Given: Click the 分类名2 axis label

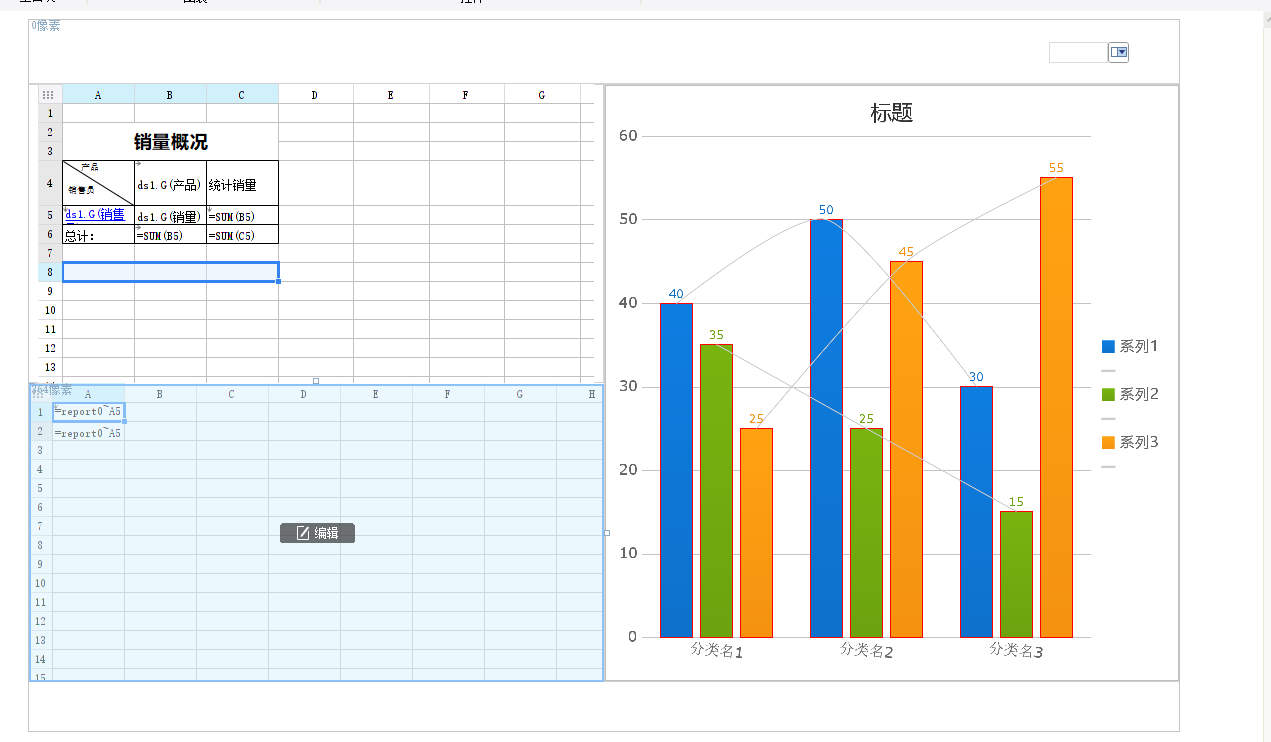Looking at the screenshot, I should tap(866, 651).
